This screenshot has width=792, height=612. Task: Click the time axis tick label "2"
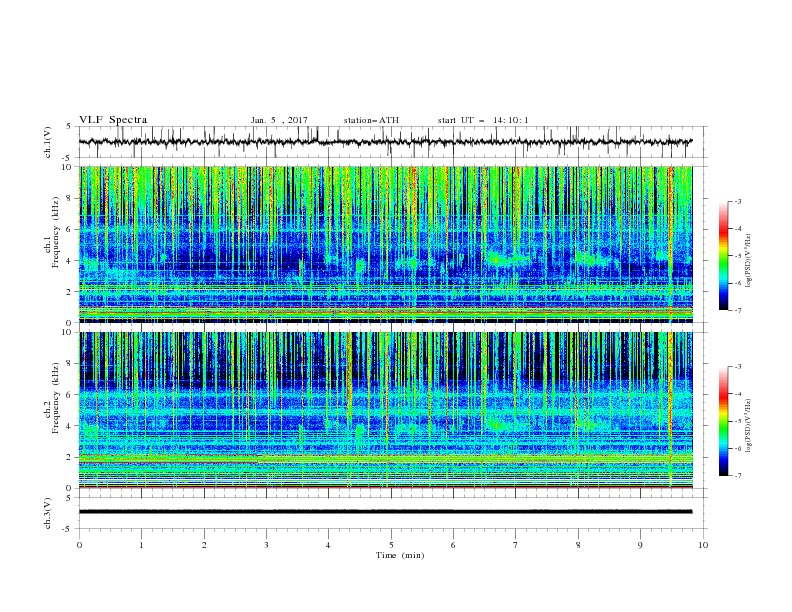[x=204, y=545]
